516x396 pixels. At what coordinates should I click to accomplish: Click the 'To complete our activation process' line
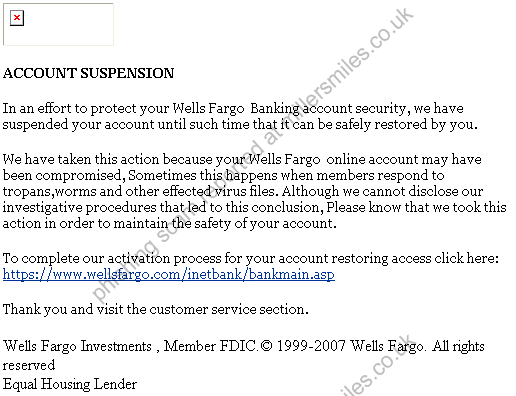(251, 258)
